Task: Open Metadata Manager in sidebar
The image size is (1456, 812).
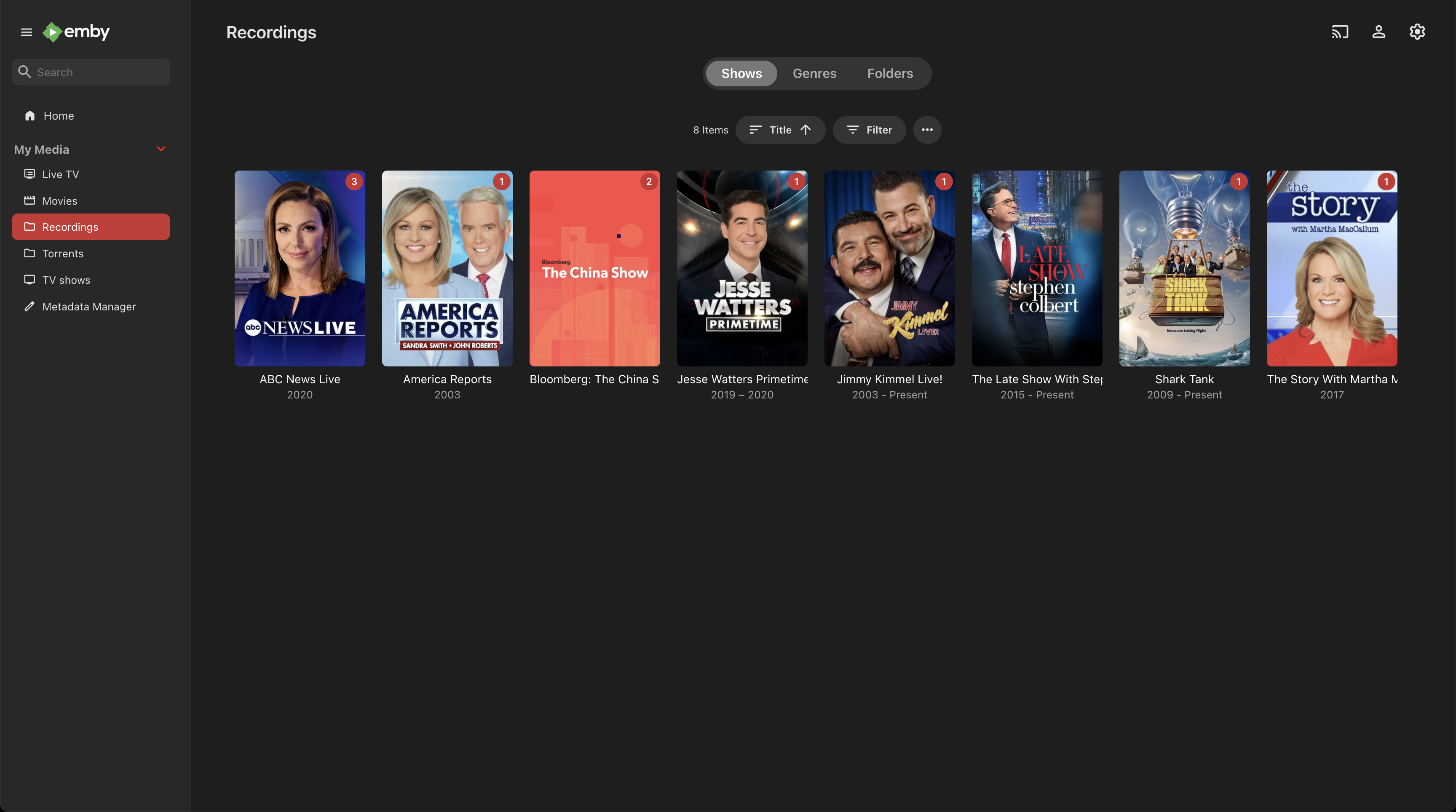Action: [x=91, y=306]
